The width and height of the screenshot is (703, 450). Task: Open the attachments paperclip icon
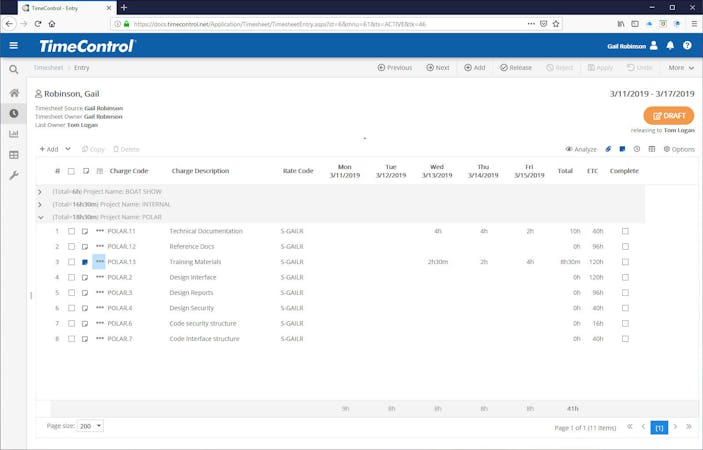tap(608, 149)
